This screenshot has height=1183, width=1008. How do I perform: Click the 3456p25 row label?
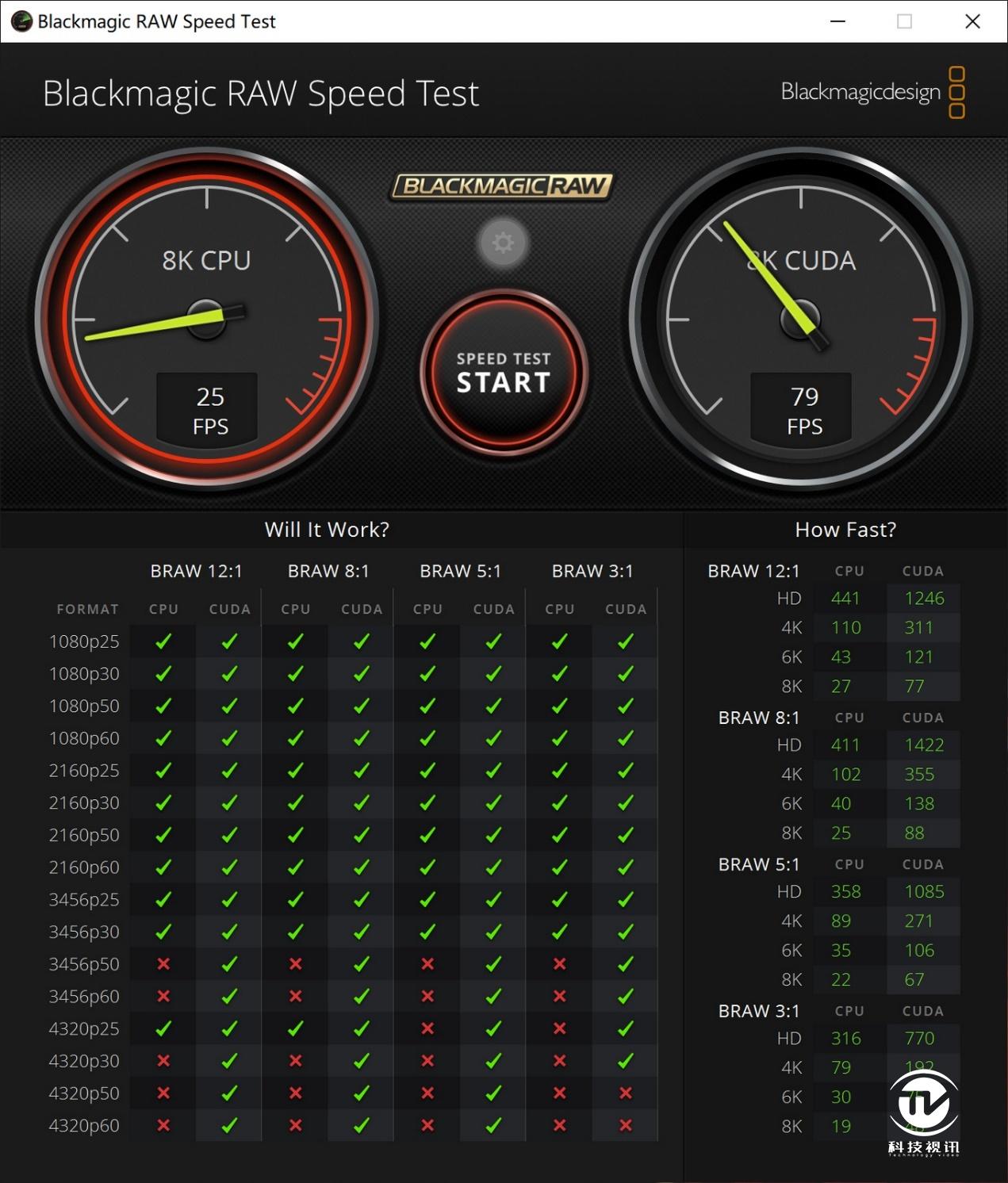coord(84,900)
